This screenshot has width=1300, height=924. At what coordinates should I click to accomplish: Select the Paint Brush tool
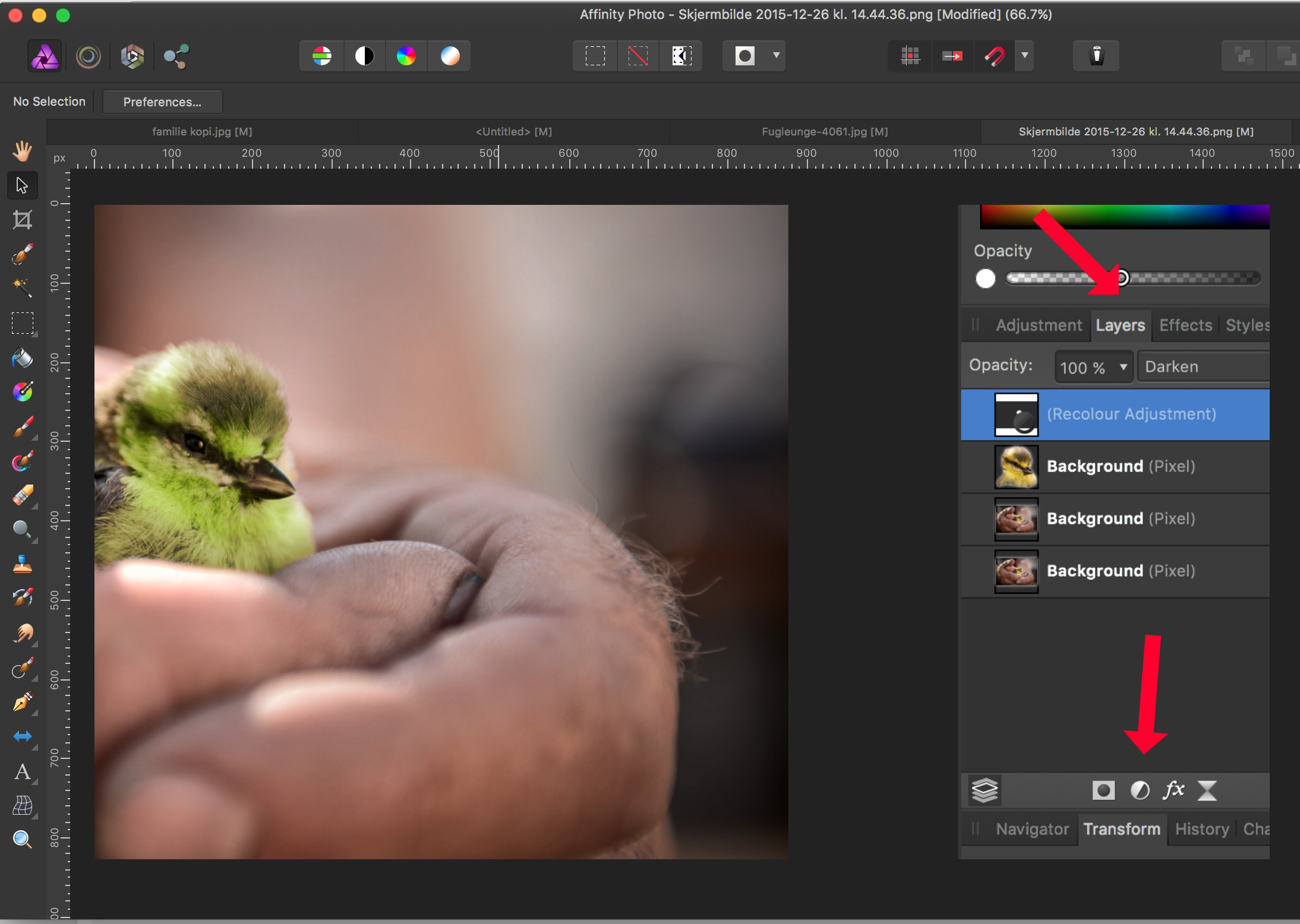(23, 425)
